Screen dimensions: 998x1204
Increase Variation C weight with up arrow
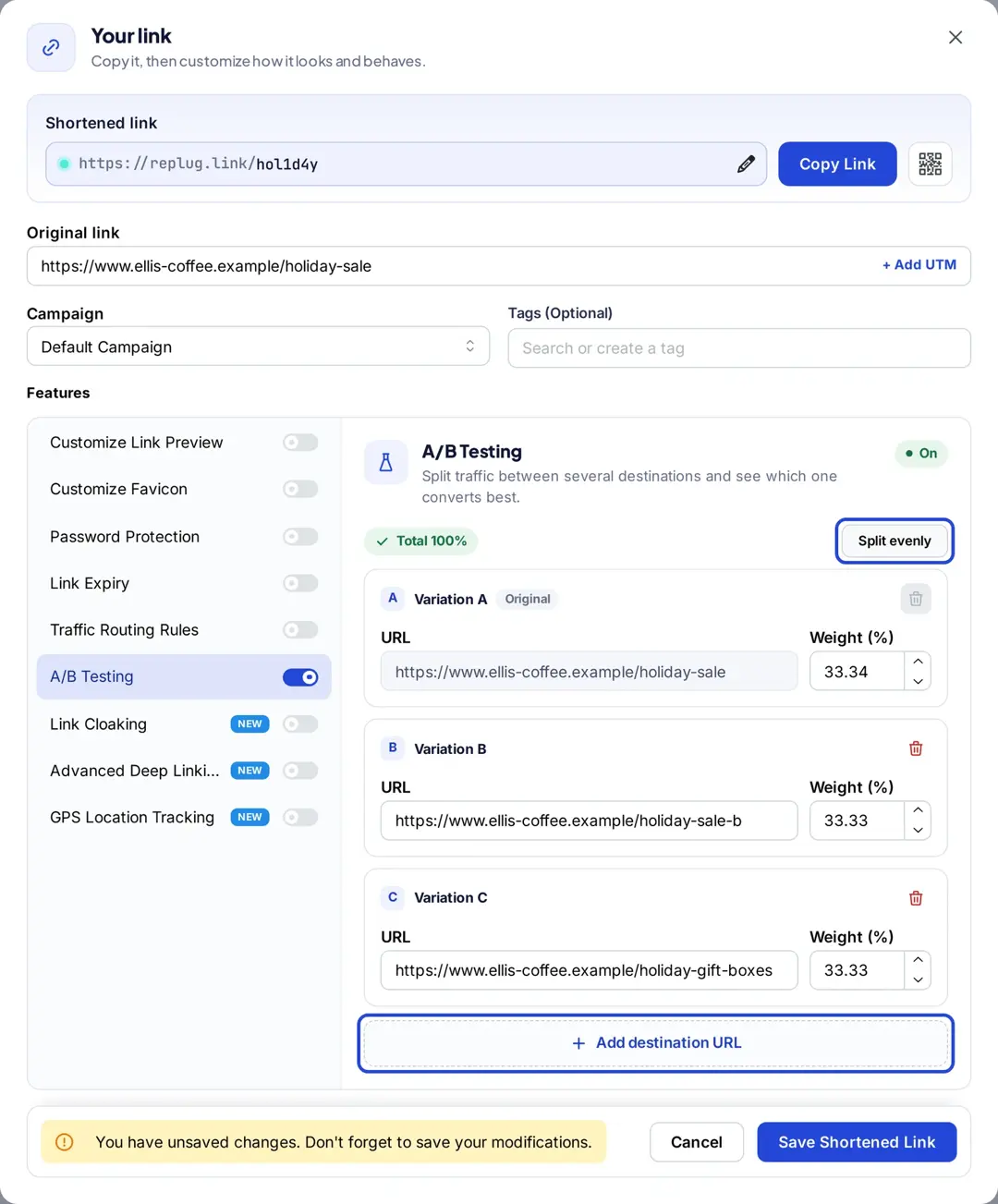coord(918,960)
